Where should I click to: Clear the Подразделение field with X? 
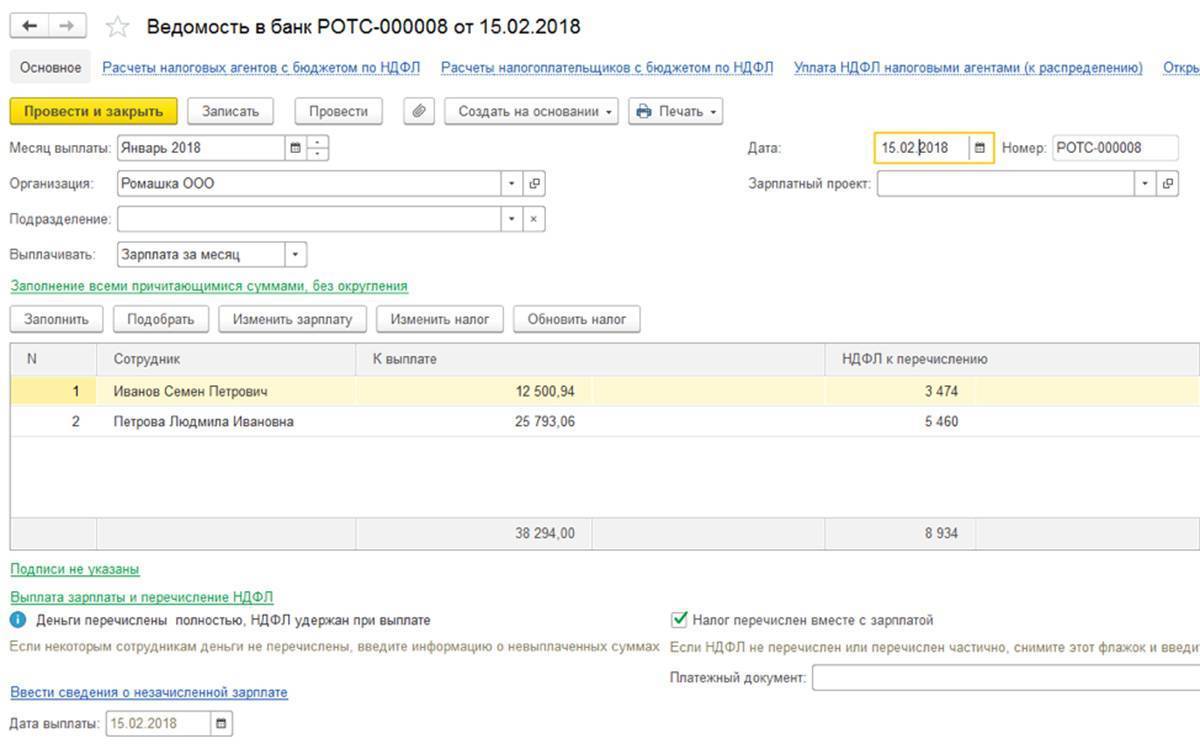[535, 219]
